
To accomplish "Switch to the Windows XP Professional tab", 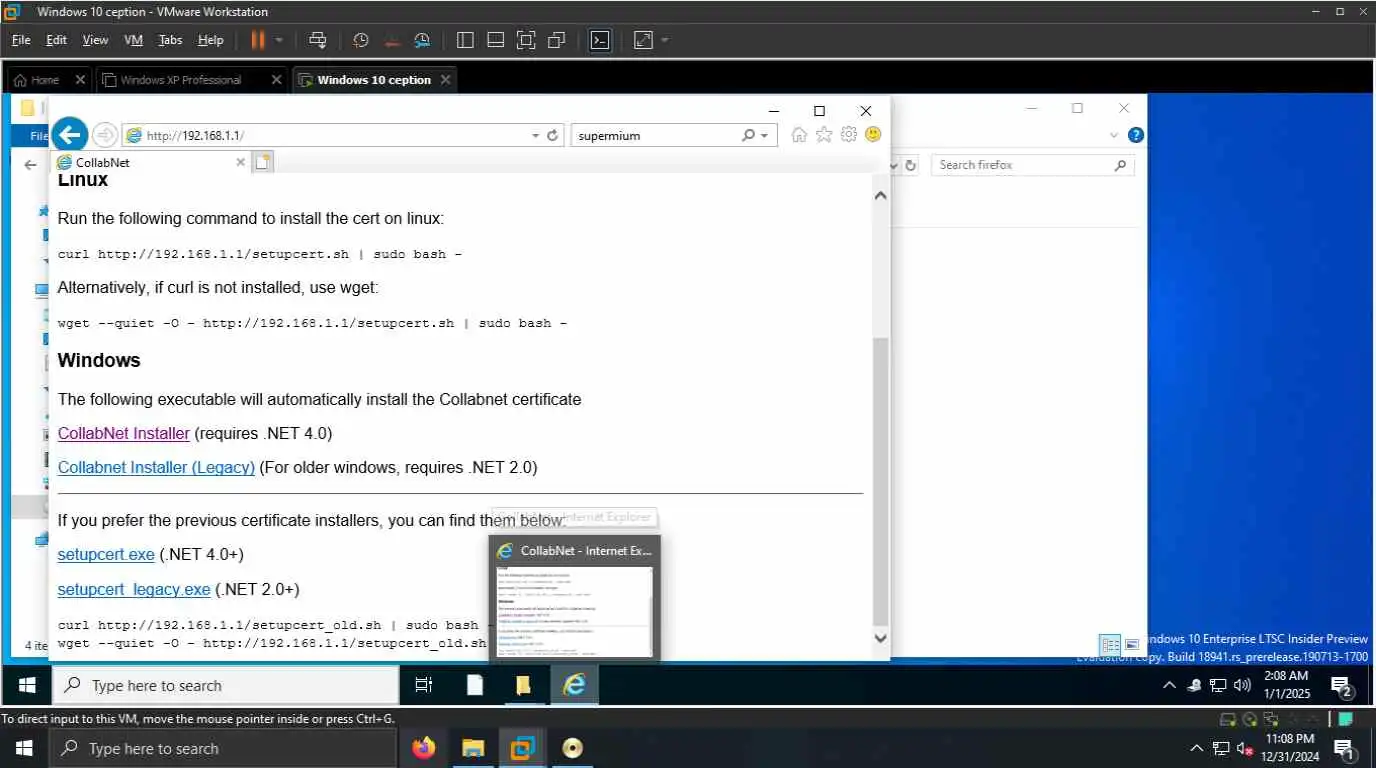I will [x=180, y=80].
